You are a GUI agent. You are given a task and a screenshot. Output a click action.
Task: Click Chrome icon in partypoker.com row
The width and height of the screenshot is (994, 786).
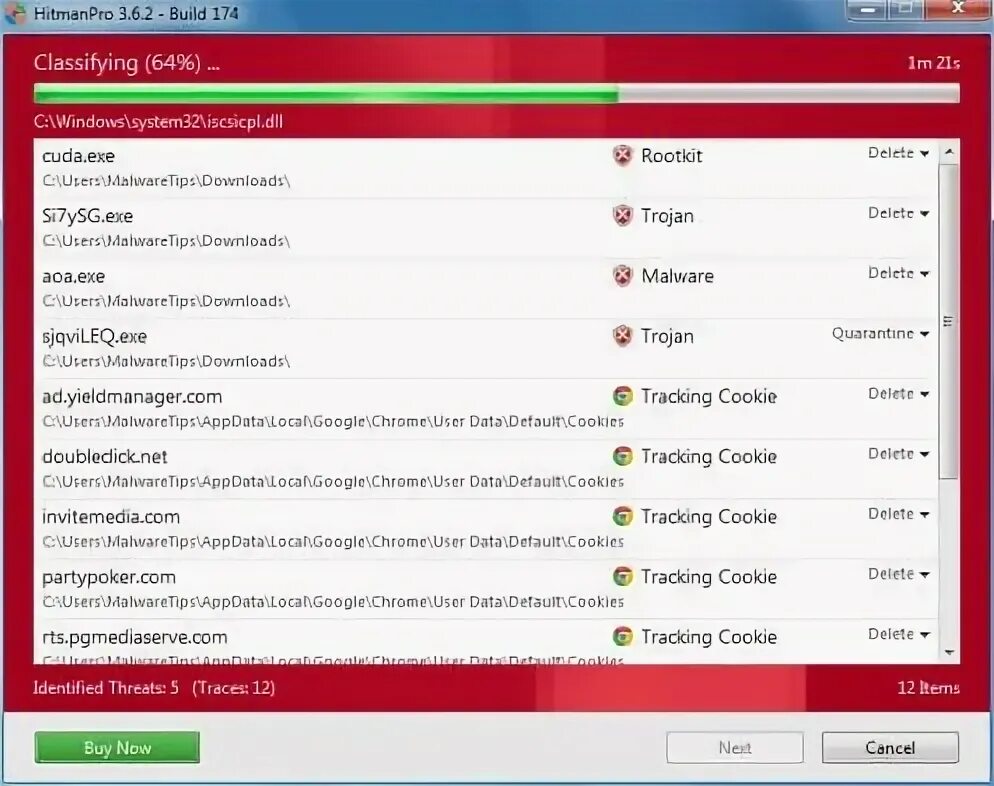(x=623, y=577)
